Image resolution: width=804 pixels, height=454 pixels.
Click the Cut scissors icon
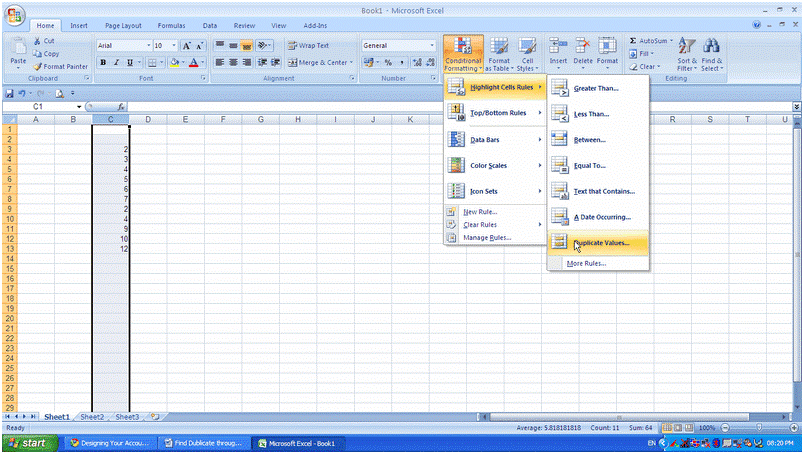pos(37,41)
